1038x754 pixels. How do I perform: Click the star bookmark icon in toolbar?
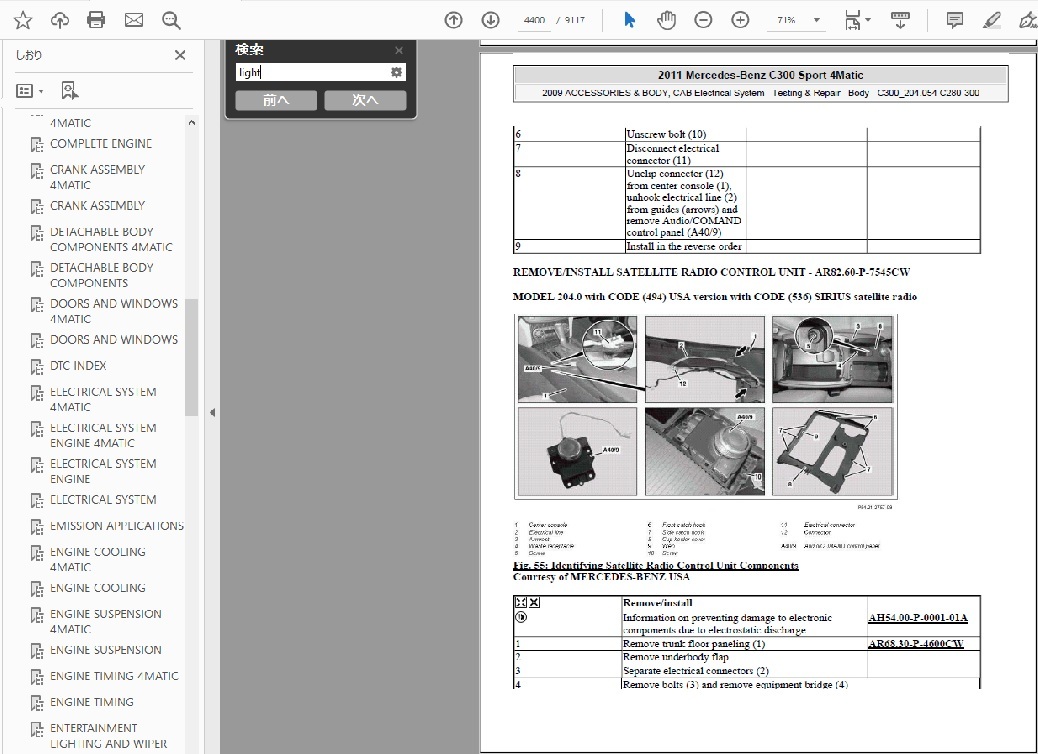23,21
